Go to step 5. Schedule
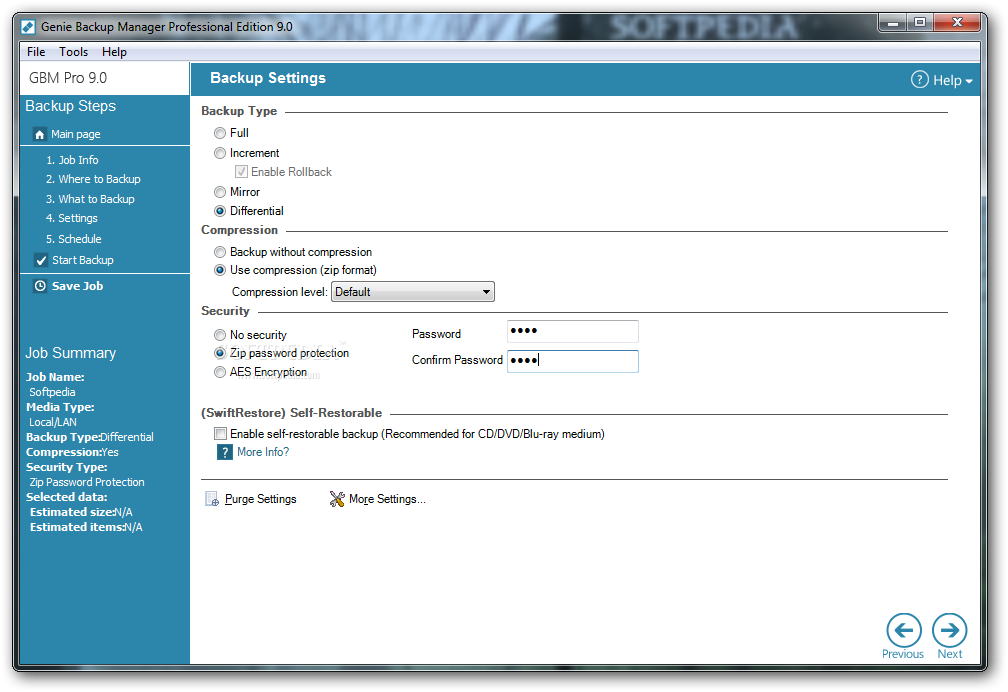Screen dimensions: 1008x692 [73, 239]
